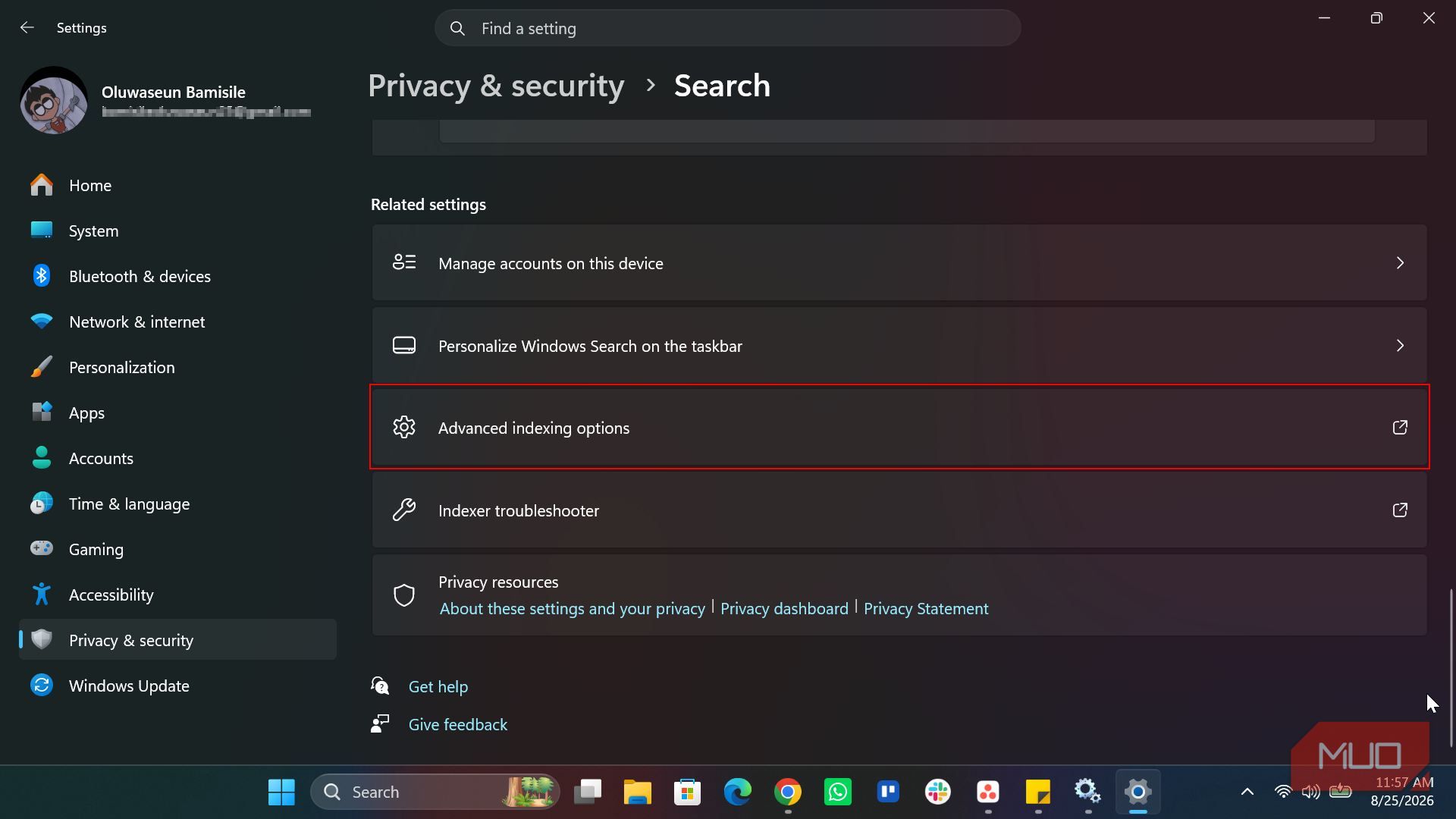Show hidden system tray icons
Image resolution: width=1456 pixels, height=819 pixels.
[x=1247, y=792]
